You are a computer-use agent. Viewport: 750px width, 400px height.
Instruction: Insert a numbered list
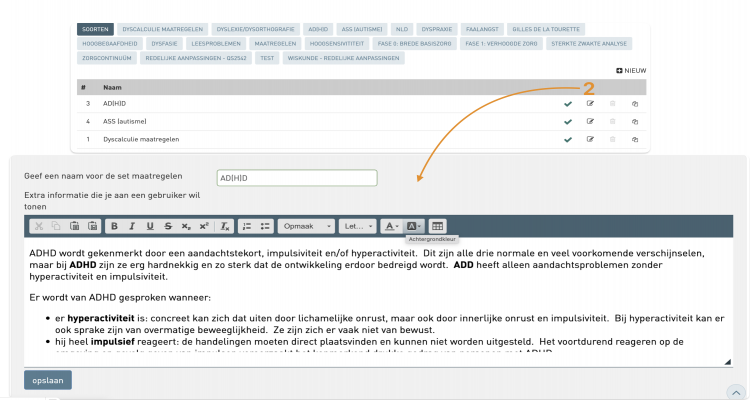click(248, 226)
